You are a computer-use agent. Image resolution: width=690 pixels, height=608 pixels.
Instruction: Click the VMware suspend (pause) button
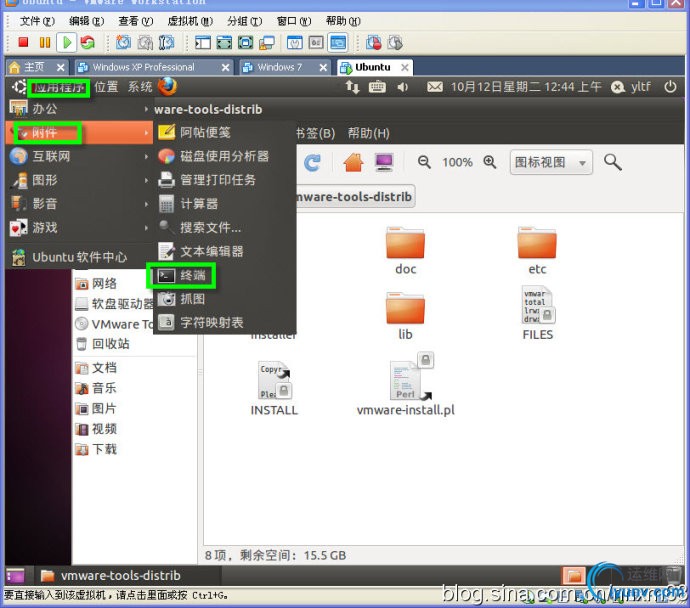point(44,42)
